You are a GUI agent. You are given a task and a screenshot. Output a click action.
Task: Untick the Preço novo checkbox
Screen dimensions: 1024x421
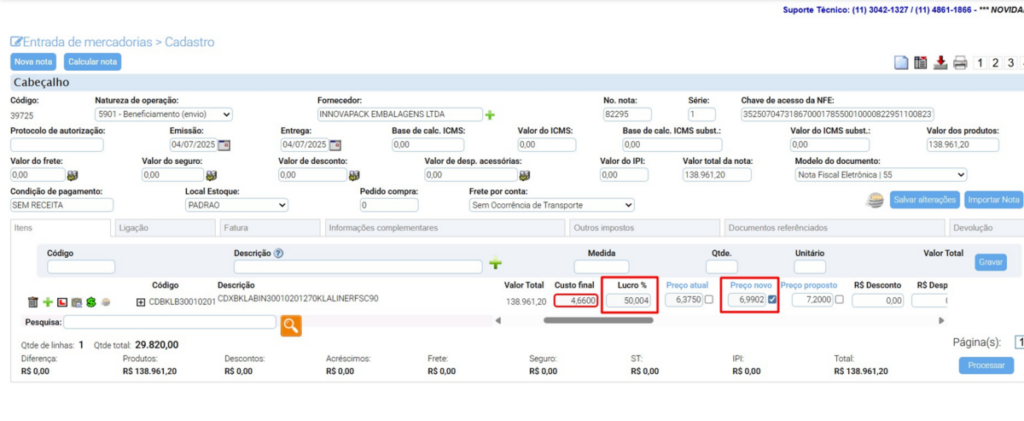(x=773, y=300)
